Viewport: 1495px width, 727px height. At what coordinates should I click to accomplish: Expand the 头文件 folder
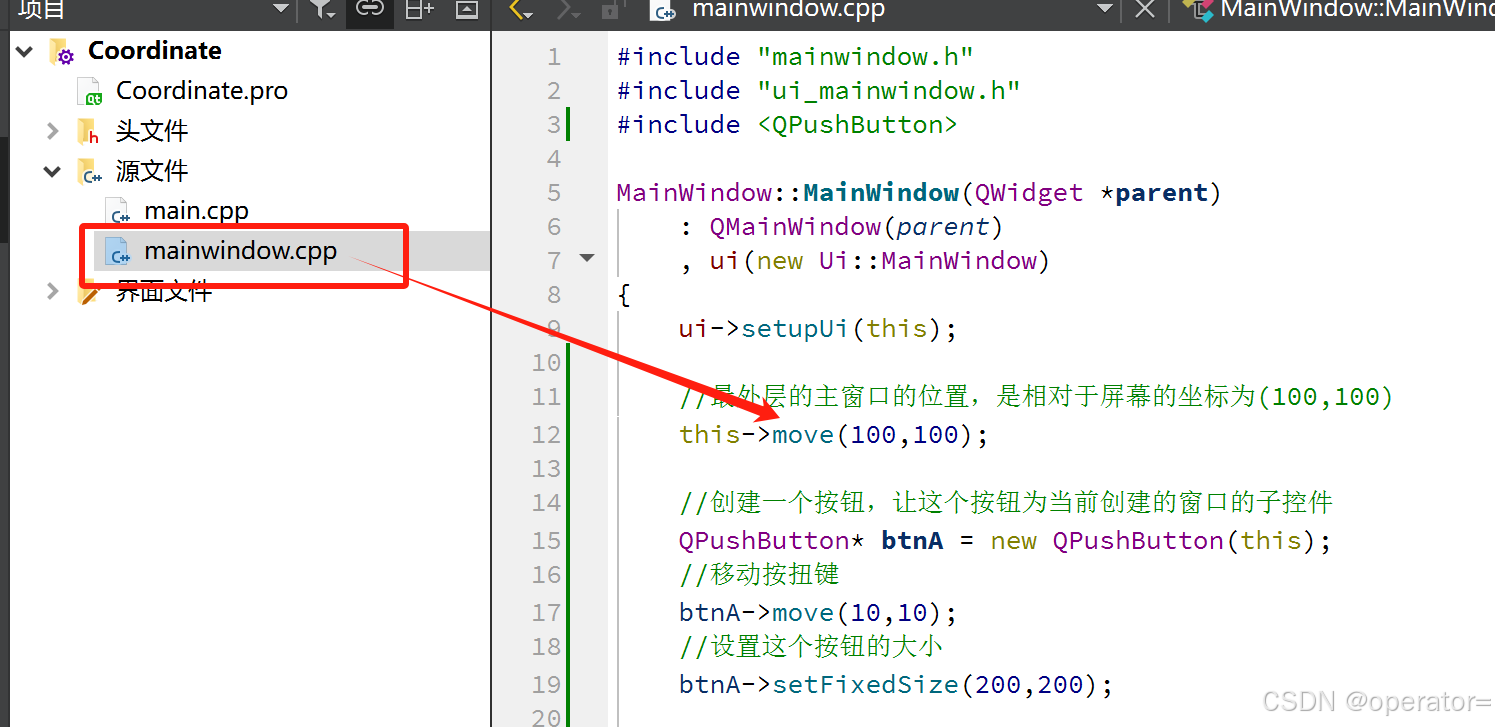pos(53,131)
